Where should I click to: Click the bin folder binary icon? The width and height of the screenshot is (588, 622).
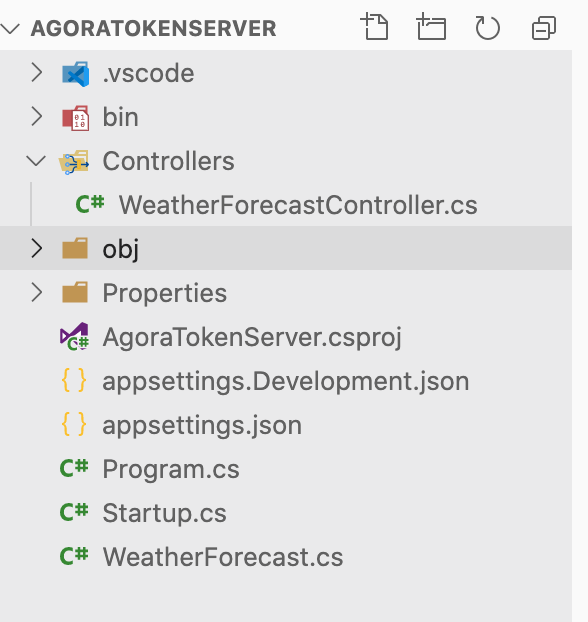[x=75, y=117]
